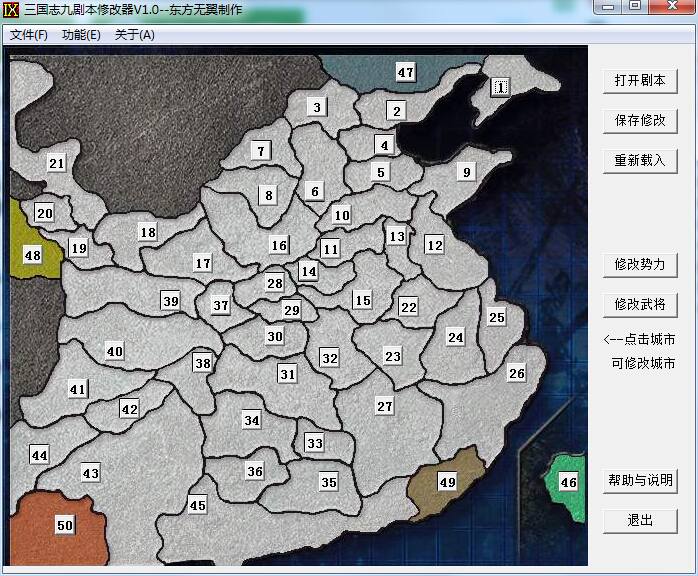Open the 功能(E) menu
Image resolution: width=698 pixels, height=576 pixels.
(81, 35)
